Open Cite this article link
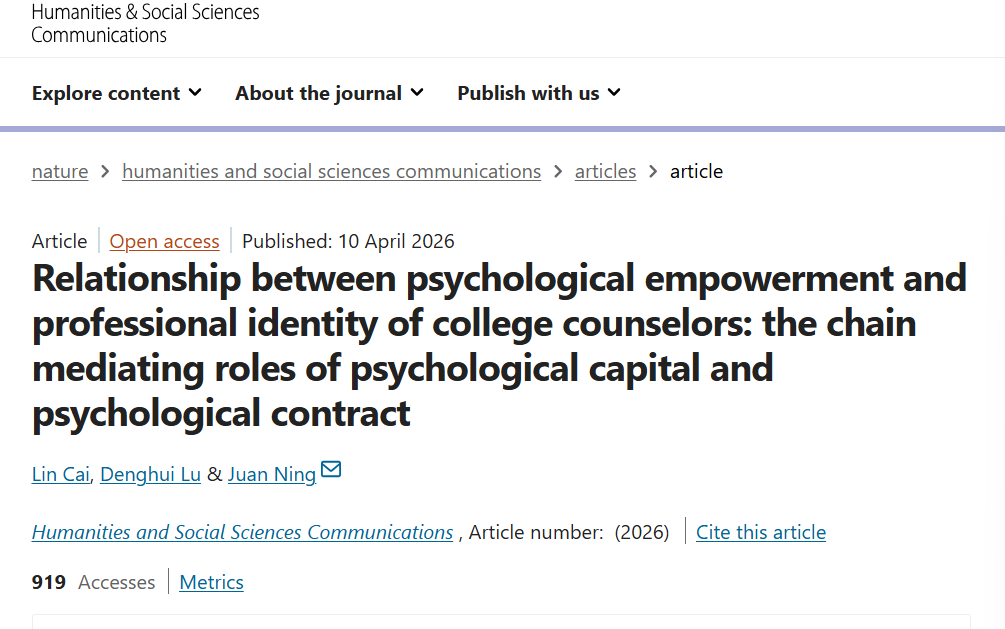This screenshot has width=1005, height=629. (761, 532)
